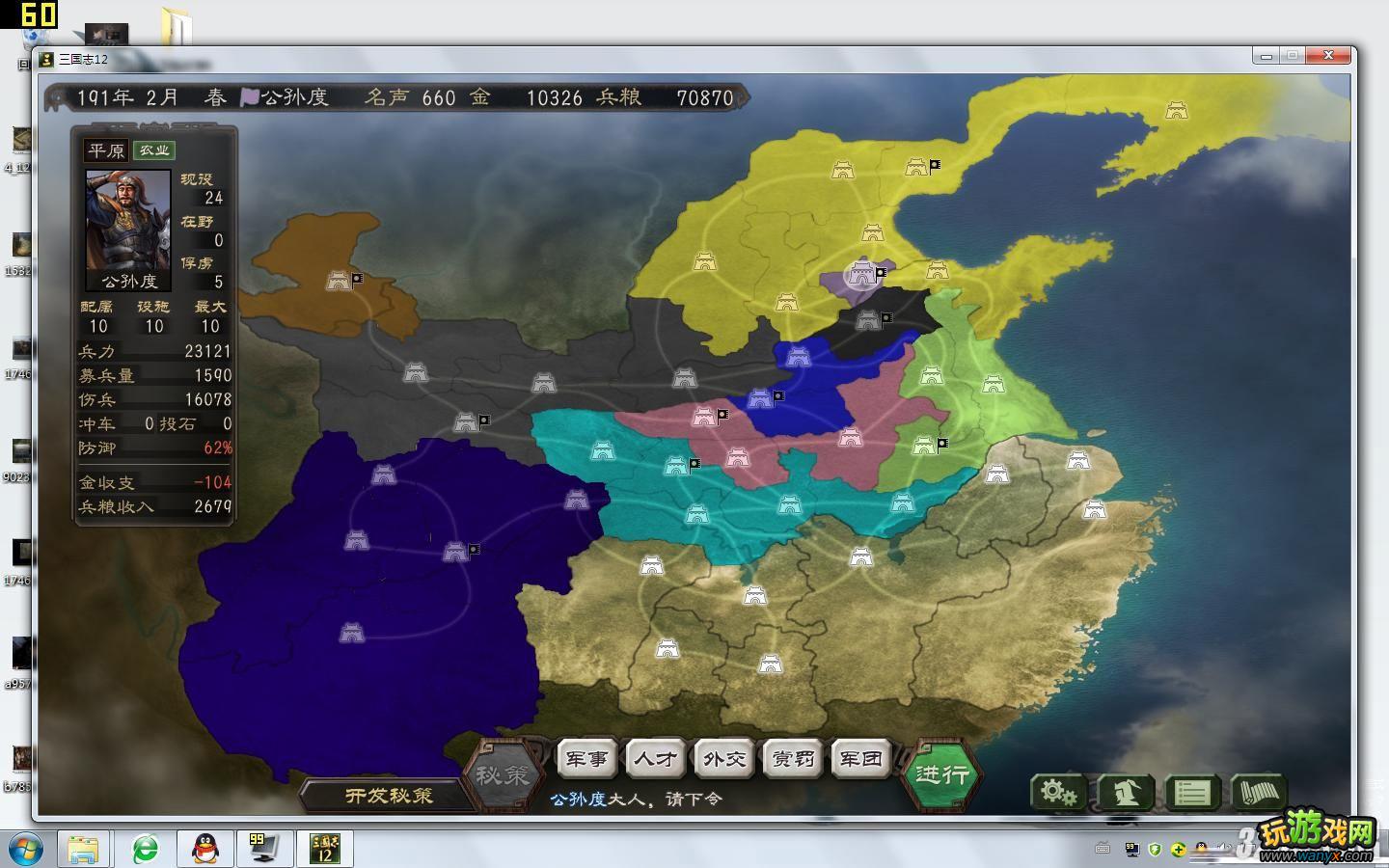Click the green 进行 proceed button

tap(942, 774)
